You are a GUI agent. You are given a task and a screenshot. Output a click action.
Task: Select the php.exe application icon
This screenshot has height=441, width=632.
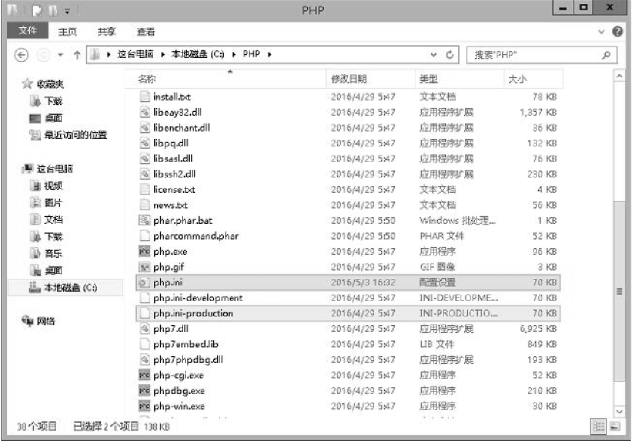144,251
